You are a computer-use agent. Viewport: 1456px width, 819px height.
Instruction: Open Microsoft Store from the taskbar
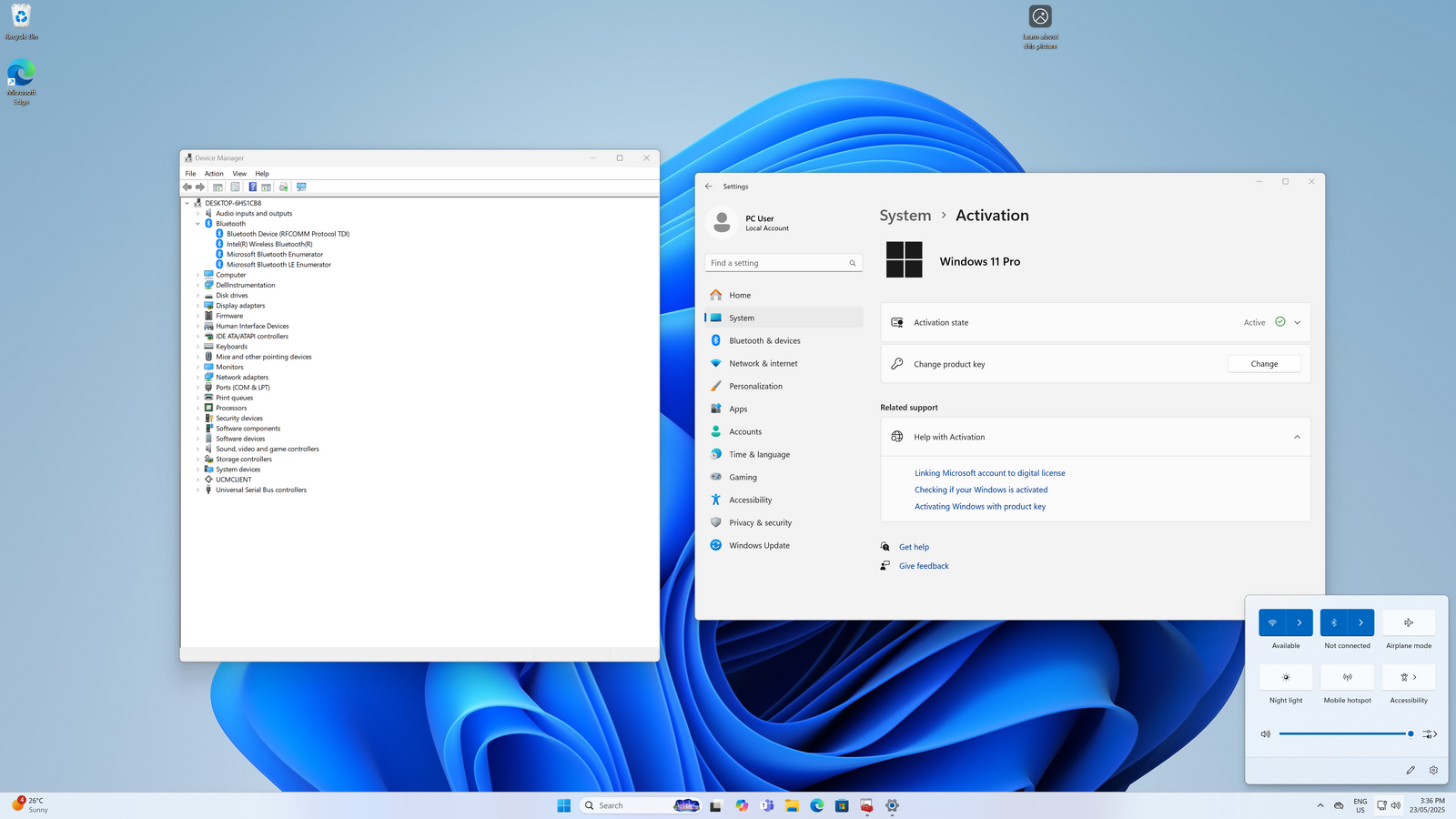click(x=842, y=805)
